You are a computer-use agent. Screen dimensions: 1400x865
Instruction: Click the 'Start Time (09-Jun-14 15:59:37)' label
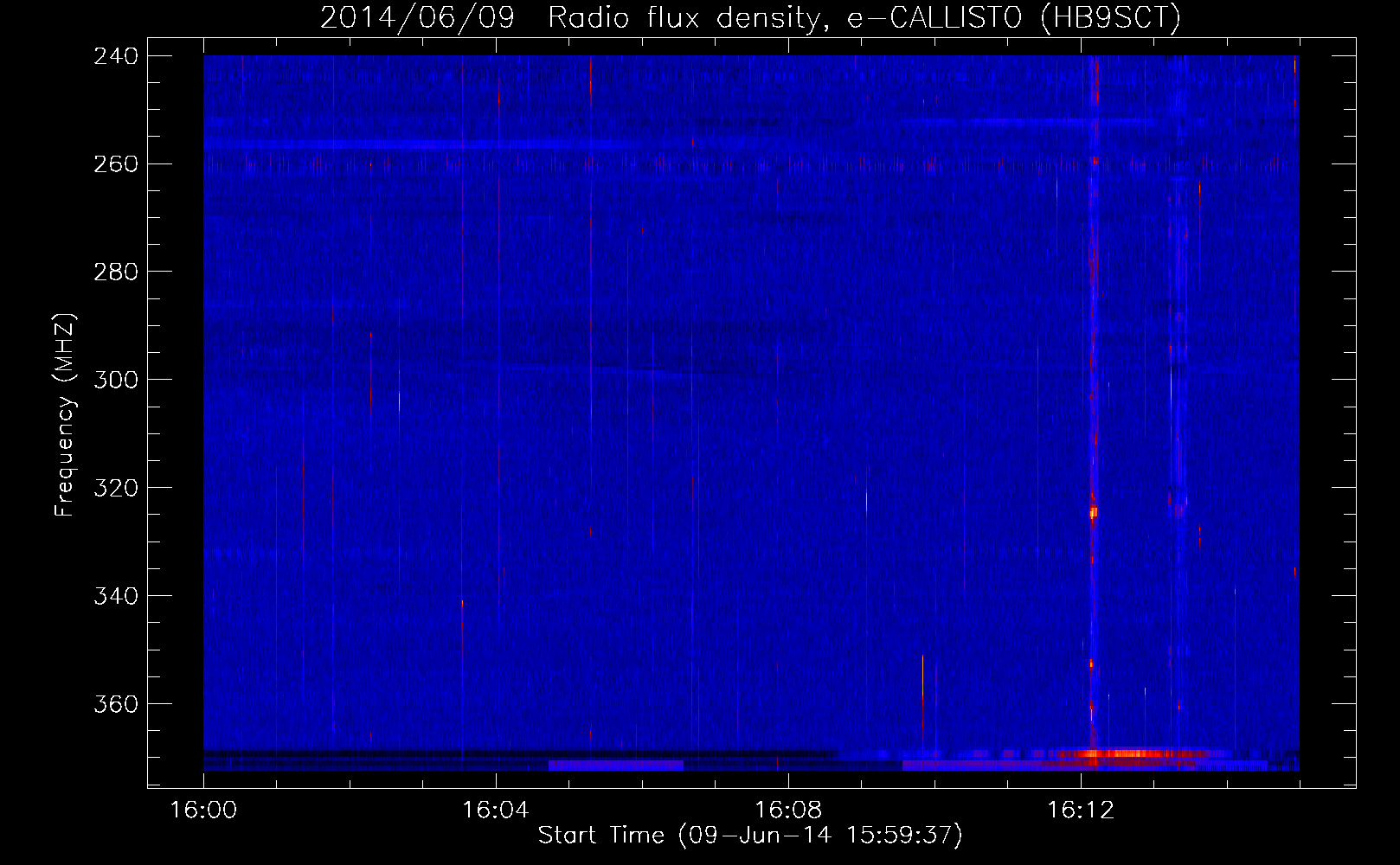click(x=750, y=836)
